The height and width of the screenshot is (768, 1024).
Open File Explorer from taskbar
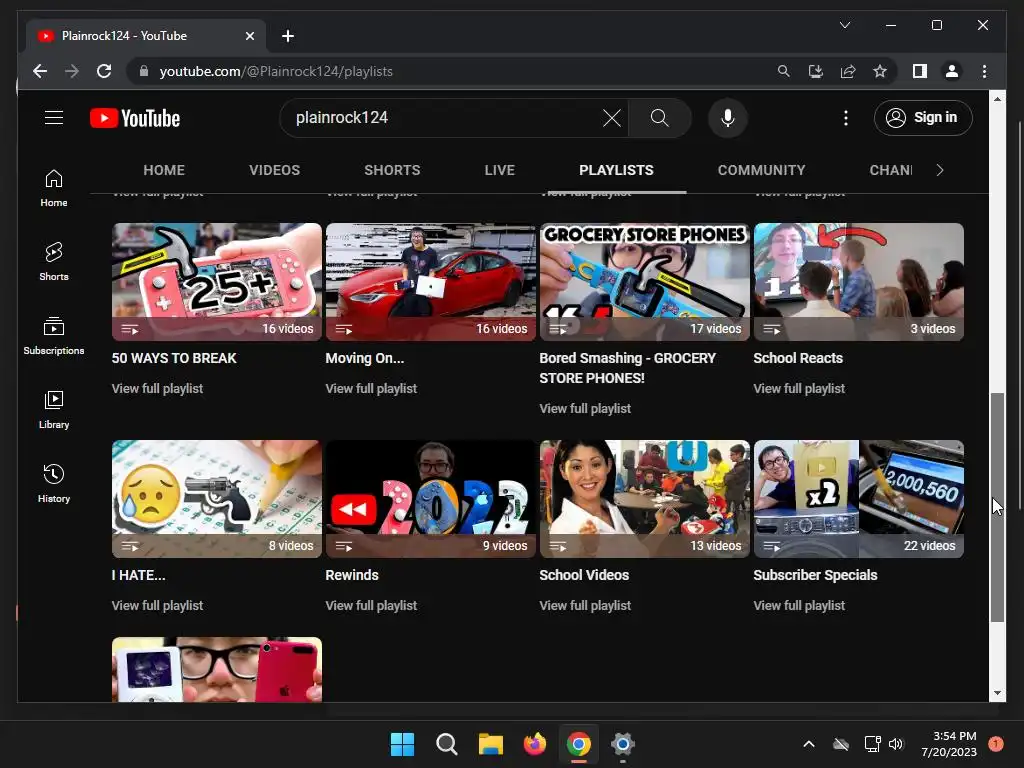click(x=490, y=744)
